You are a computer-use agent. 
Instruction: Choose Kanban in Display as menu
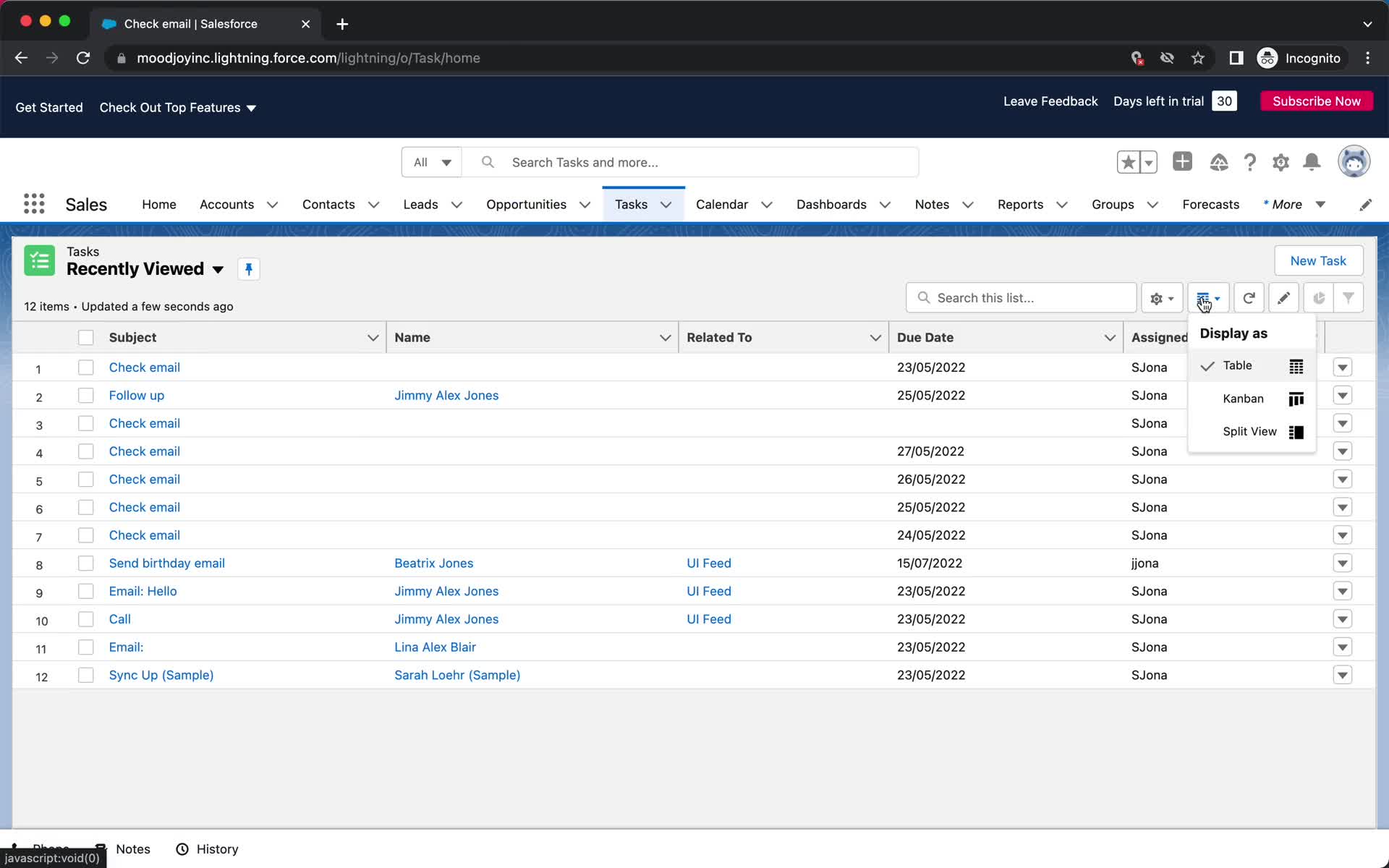[1252, 399]
